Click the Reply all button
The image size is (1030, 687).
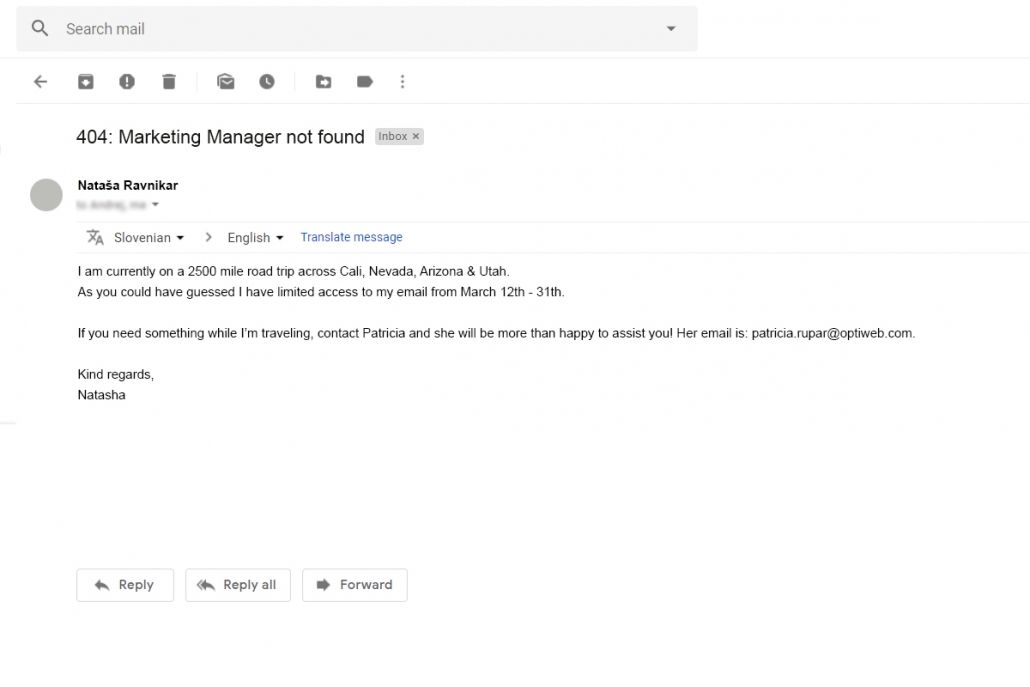point(237,585)
